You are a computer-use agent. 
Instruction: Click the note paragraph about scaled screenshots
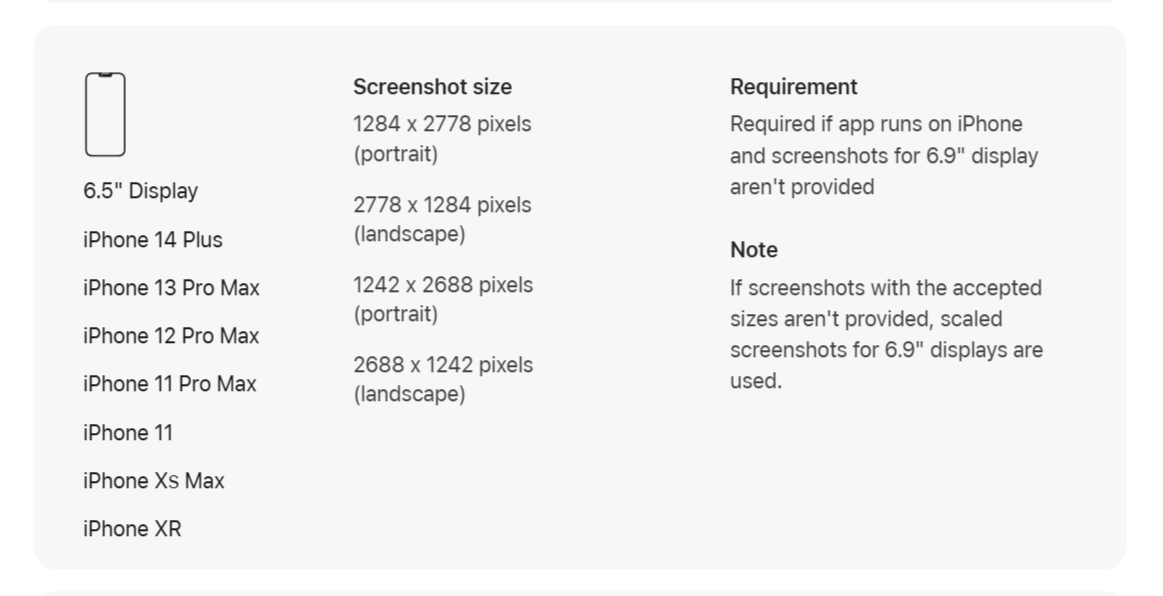pos(885,334)
